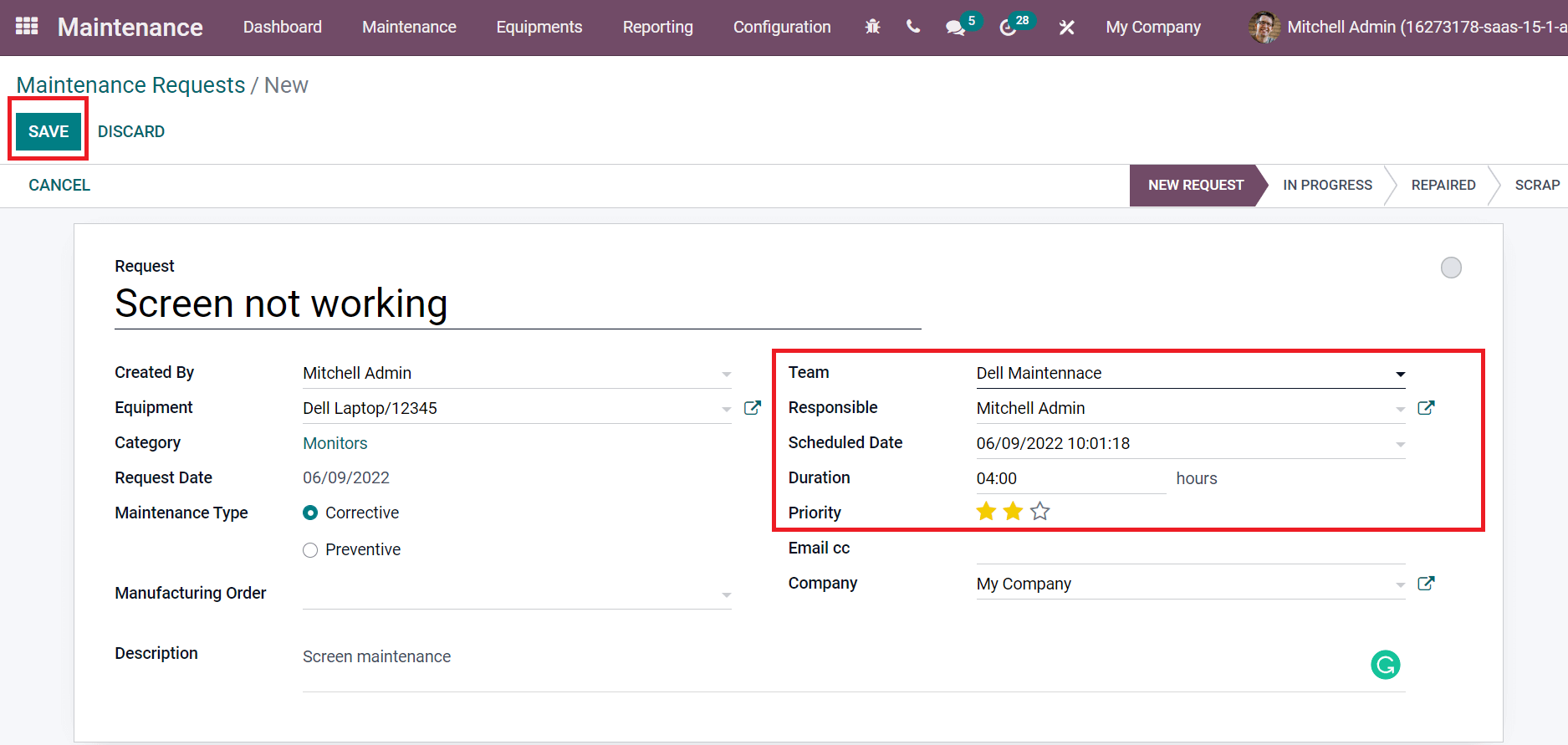The height and width of the screenshot is (745, 1568).
Task: Open the apps grid menu icon
Action: click(27, 27)
